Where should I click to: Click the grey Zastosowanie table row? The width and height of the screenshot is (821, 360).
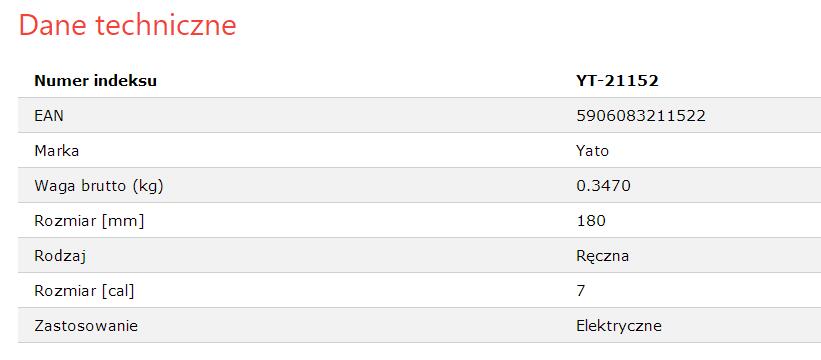click(419, 325)
